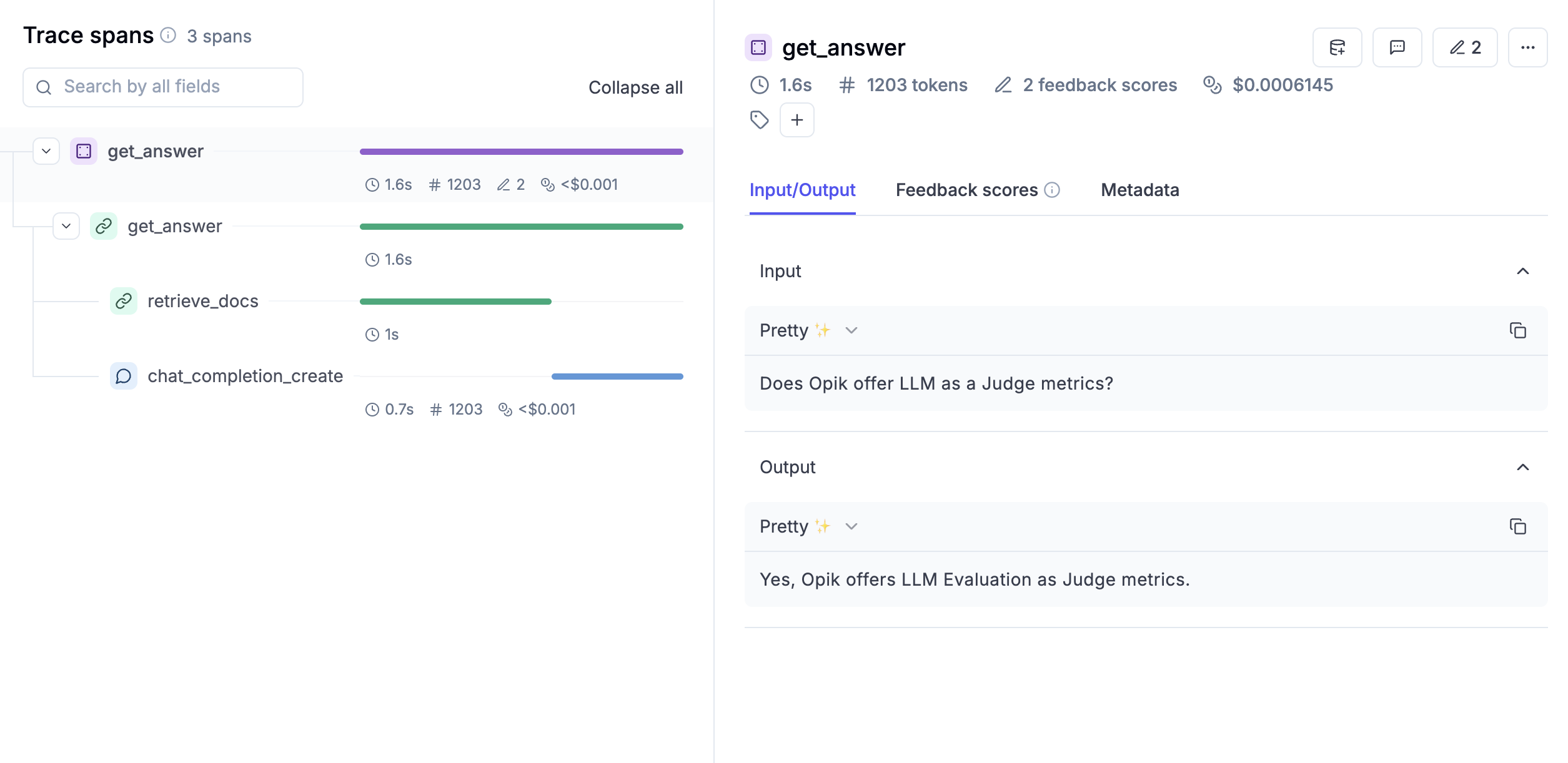The height and width of the screenshot is (763, 1568).
Task: Open the Pretty format dropdown under Output
Action: pyautogui.click(x=809, y=526)
